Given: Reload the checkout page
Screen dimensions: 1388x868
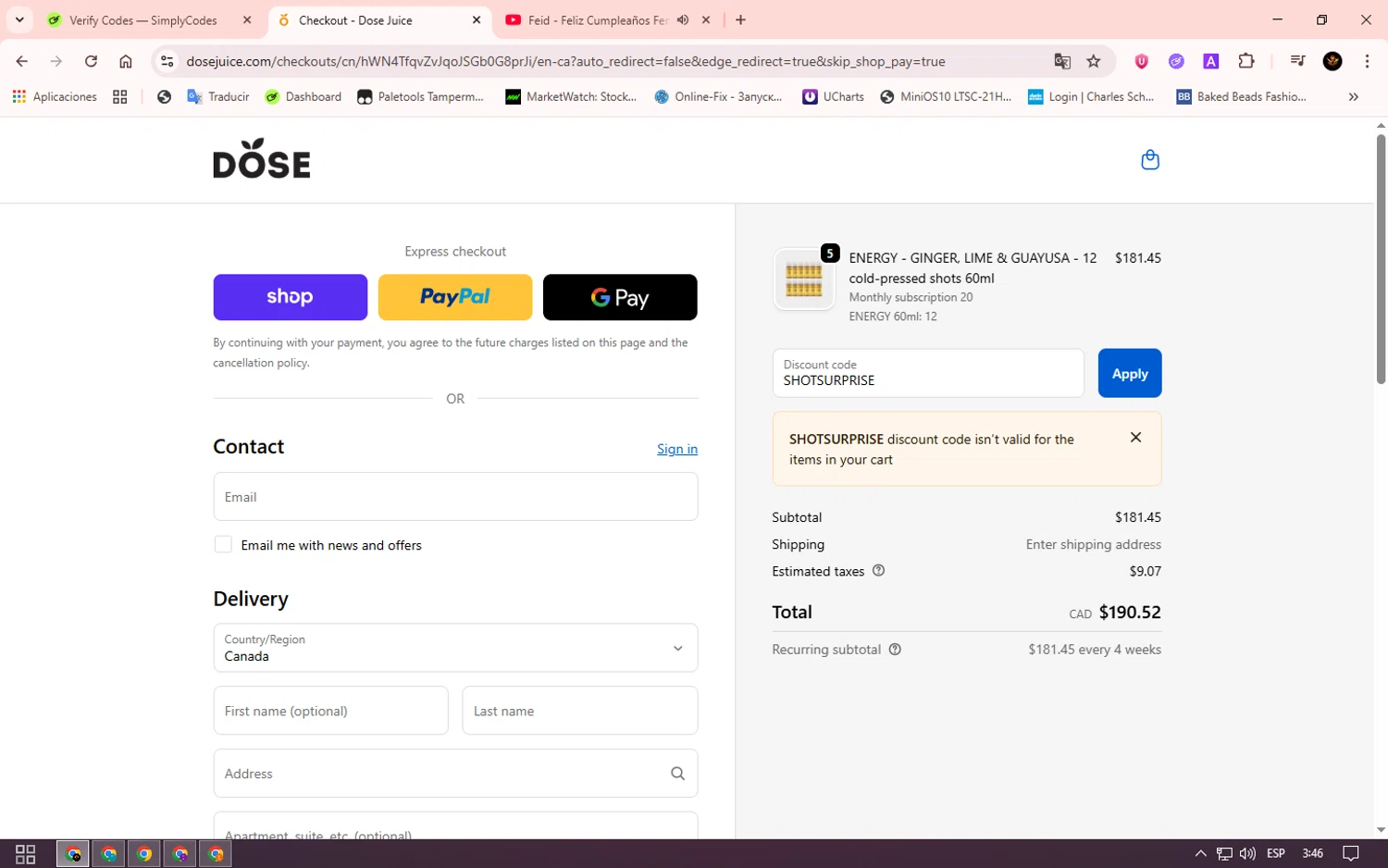Looking at the screenshot, I should 91,61.
